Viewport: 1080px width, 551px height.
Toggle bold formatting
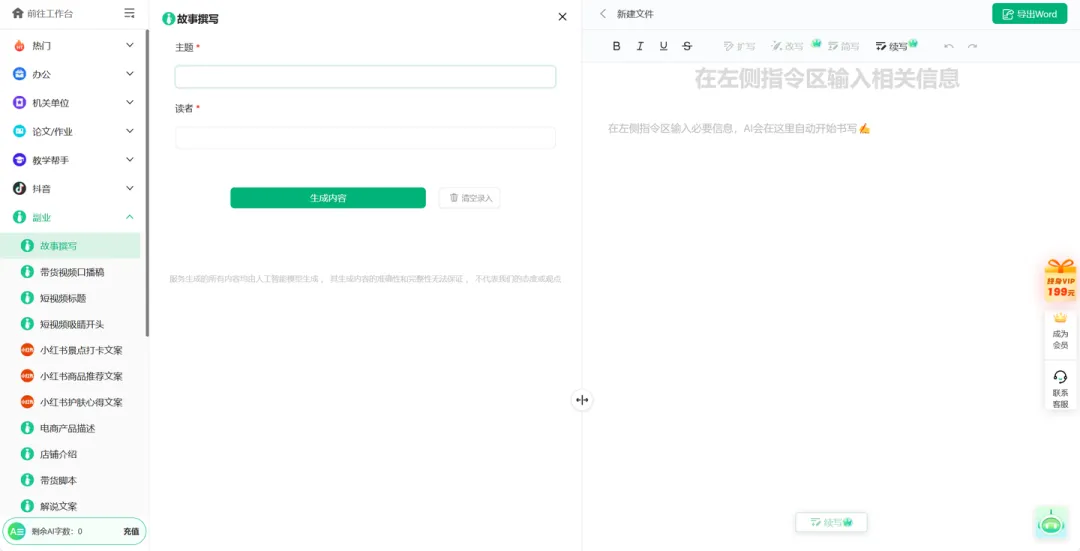coord(616,46)
